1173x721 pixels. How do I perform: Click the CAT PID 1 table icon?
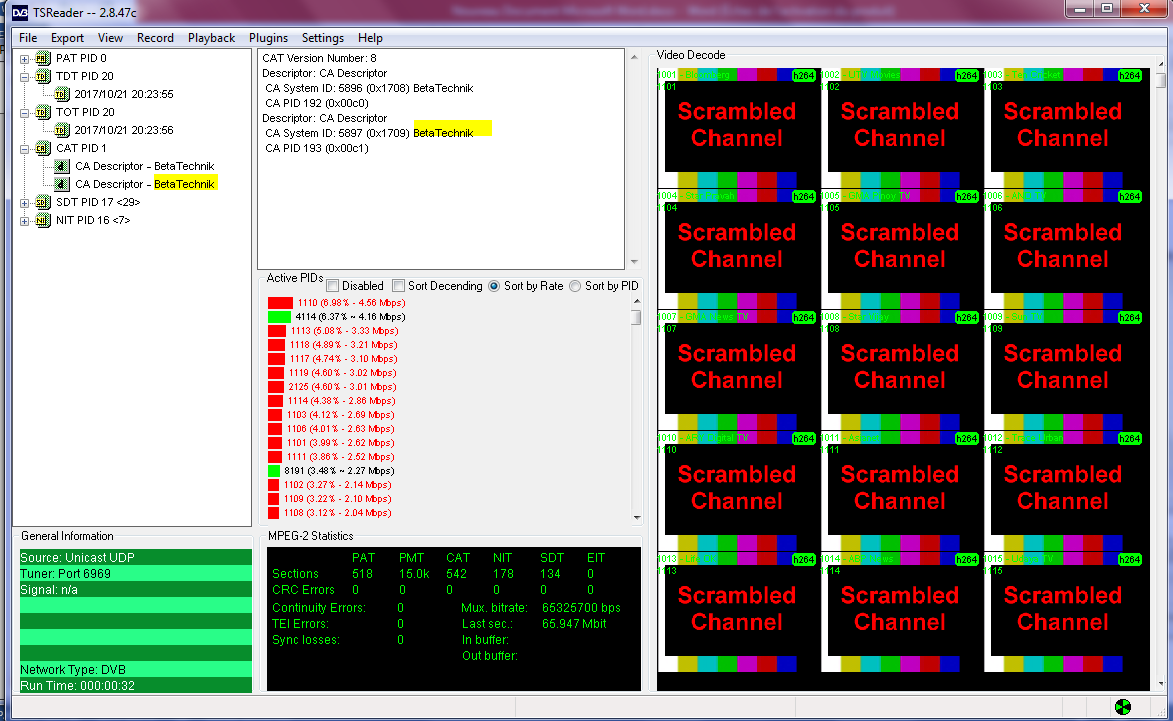coord(42,149)
